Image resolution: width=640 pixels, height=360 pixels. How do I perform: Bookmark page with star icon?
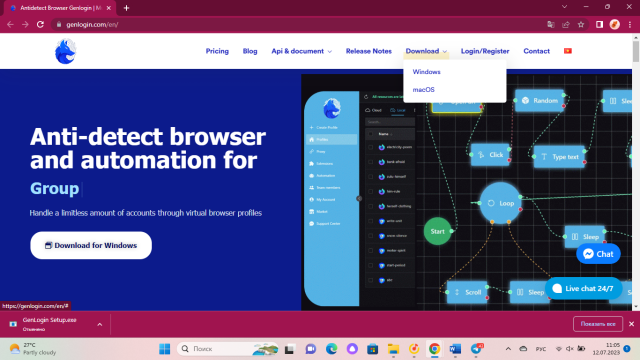click(581, 24)
